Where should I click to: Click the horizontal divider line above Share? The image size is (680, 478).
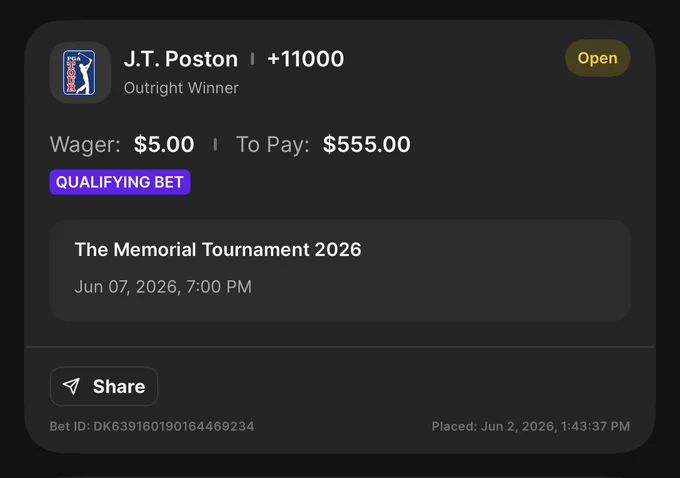pyautogui.click(x=340, y=347)
